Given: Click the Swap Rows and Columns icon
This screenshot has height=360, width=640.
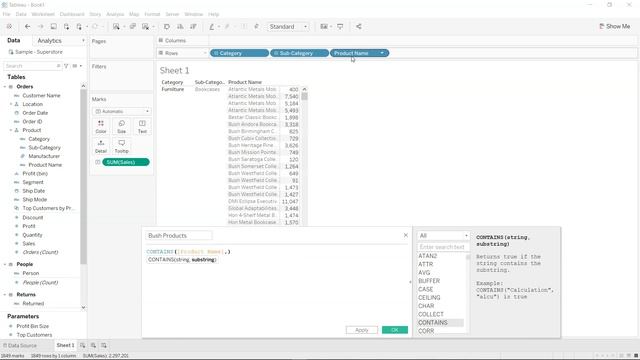Looking at the screenshot, I should (167, 27).
